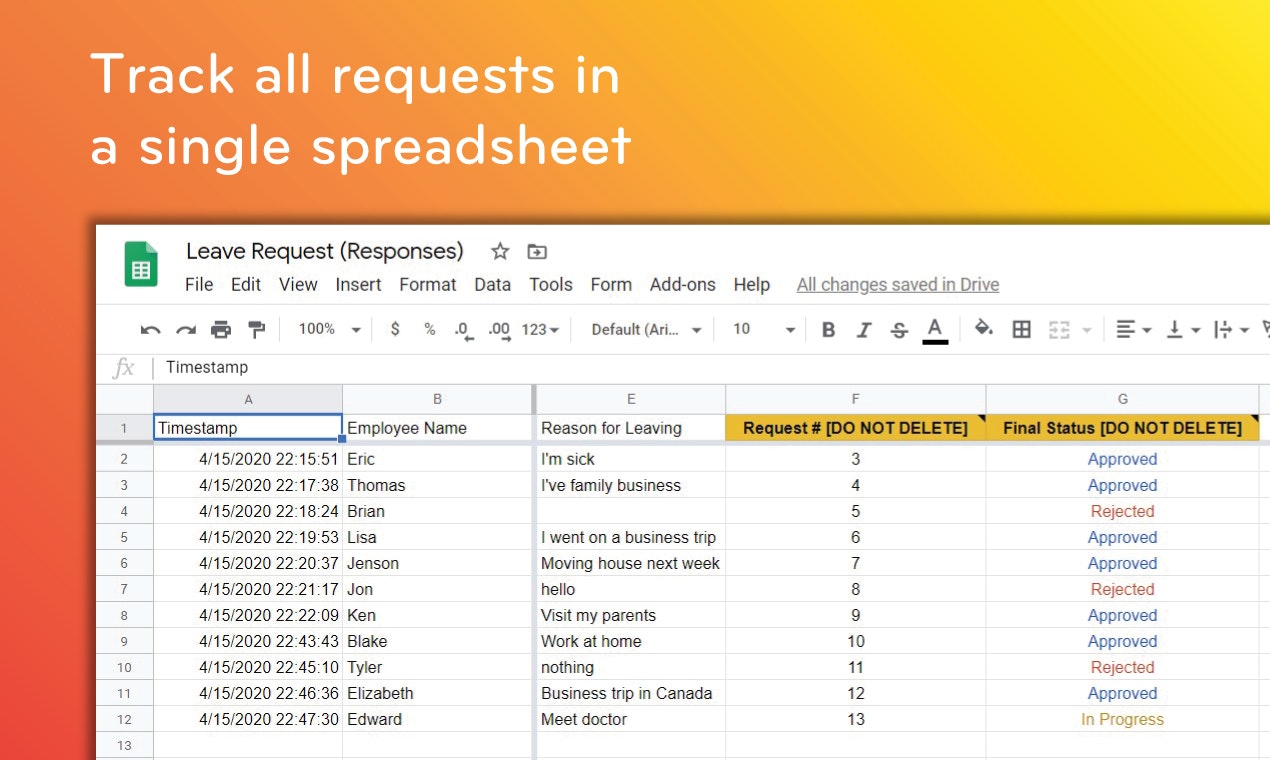
Task: Click the Approved status for Eric
Action: coord(1123,459)
